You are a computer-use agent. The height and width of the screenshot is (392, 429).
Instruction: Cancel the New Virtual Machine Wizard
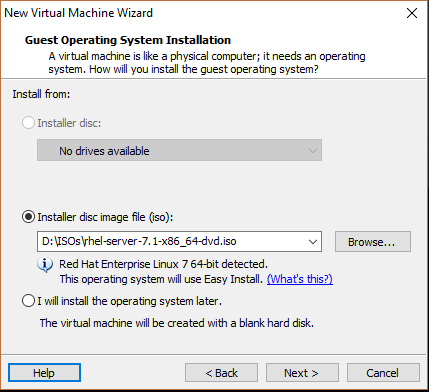tap(383, 373)
